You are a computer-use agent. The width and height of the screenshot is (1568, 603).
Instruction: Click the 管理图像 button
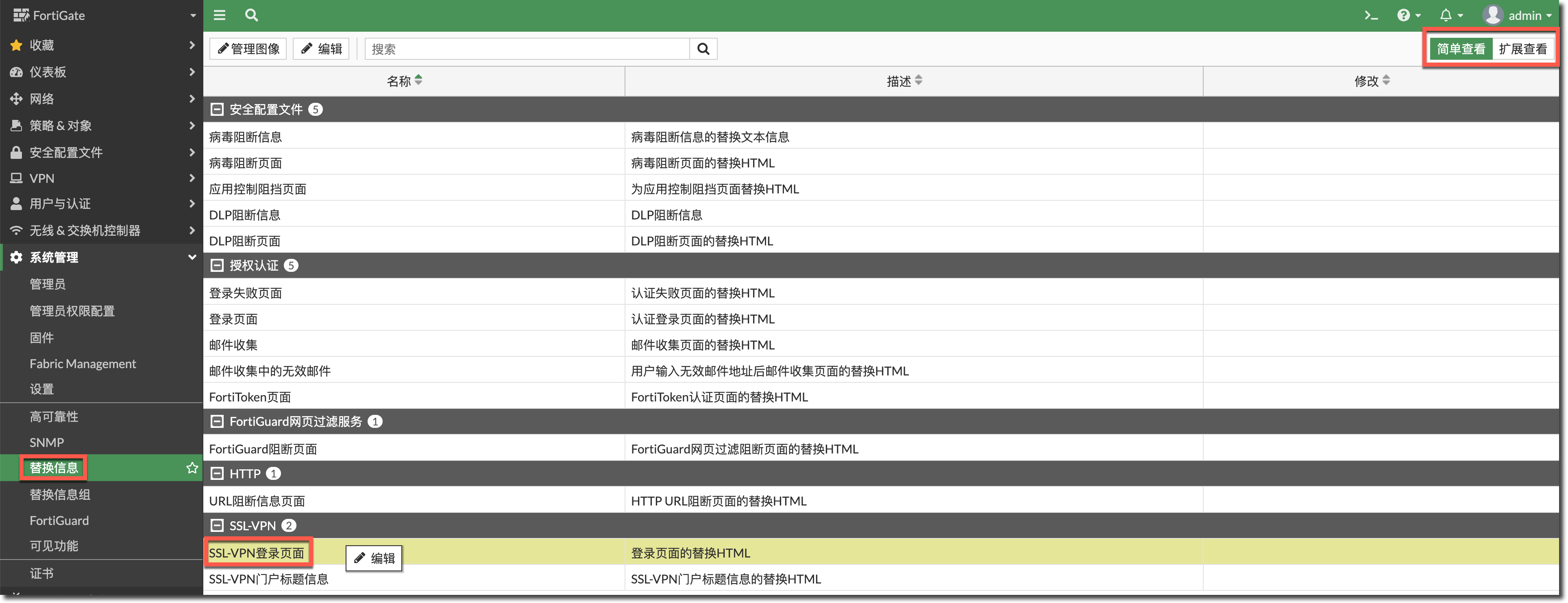pyautogui.click(x=248, y=49)
